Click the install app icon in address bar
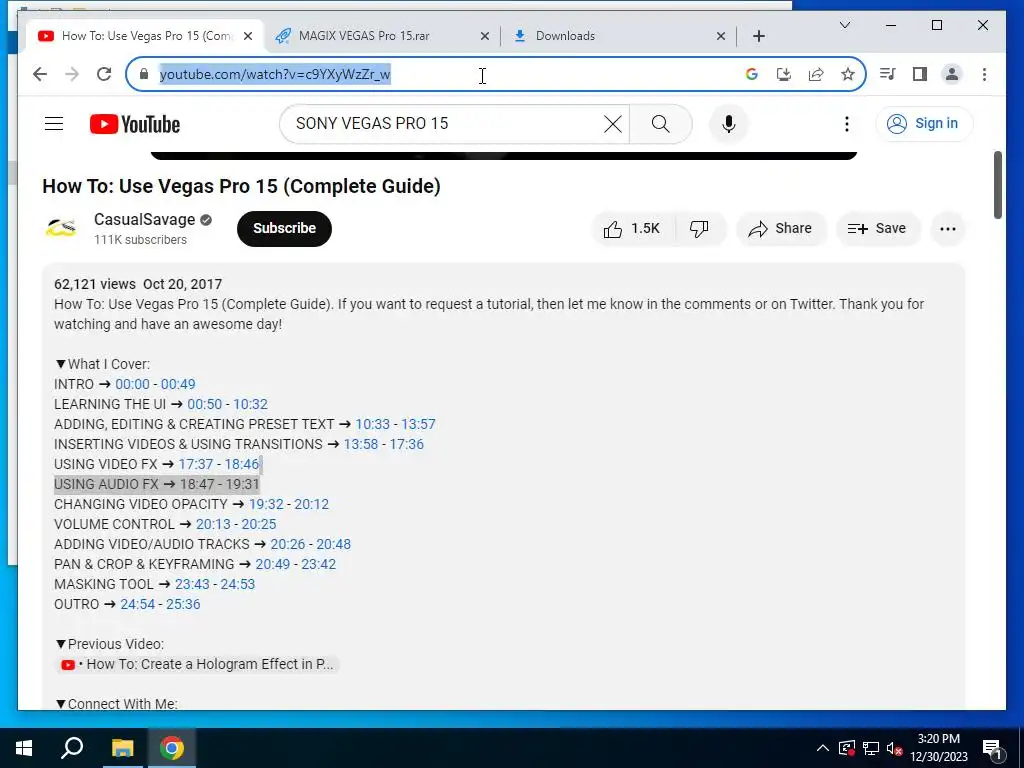The width and height of the screenshot is (1024, 768). pyautogui.click(x=784, y=74)
